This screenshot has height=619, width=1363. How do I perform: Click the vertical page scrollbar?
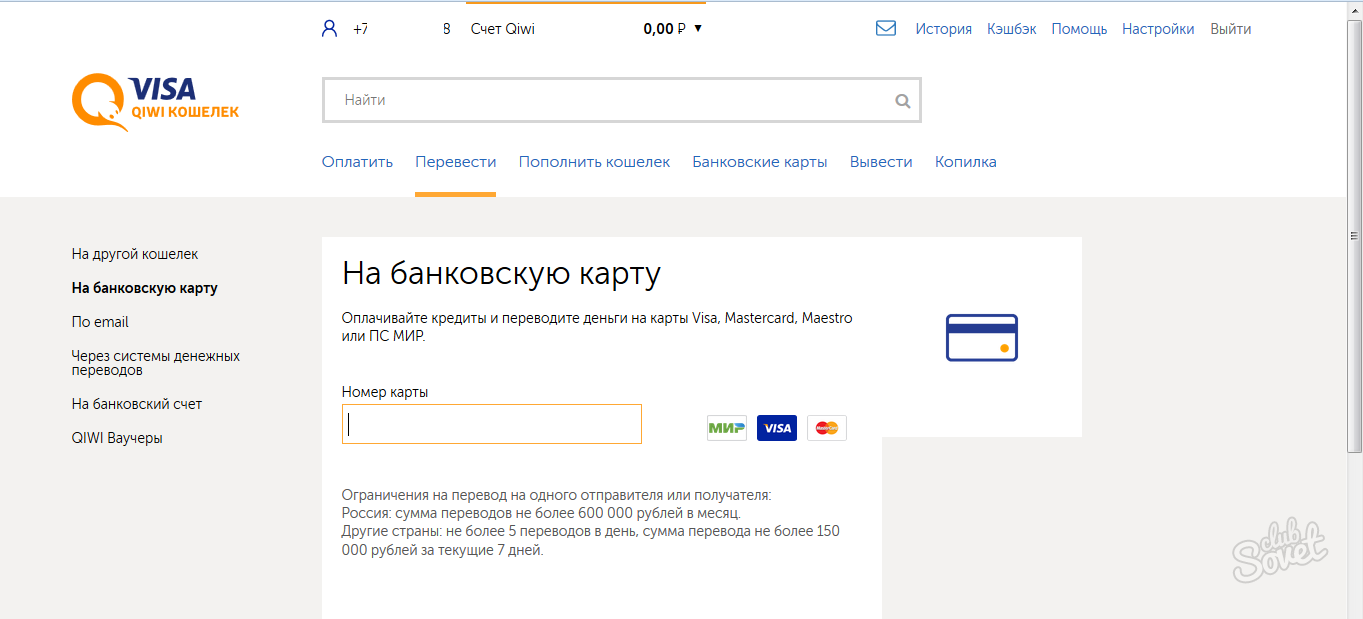[x=1354, y=236]
